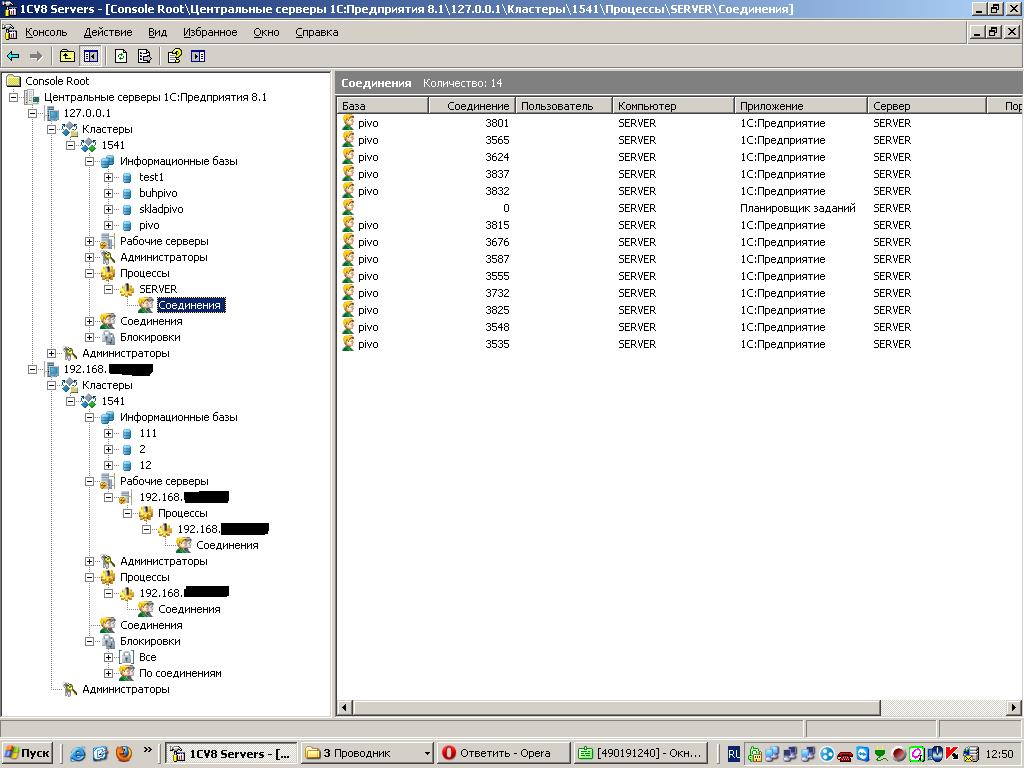Click the По соединениям icon

(x=127, y=673)
